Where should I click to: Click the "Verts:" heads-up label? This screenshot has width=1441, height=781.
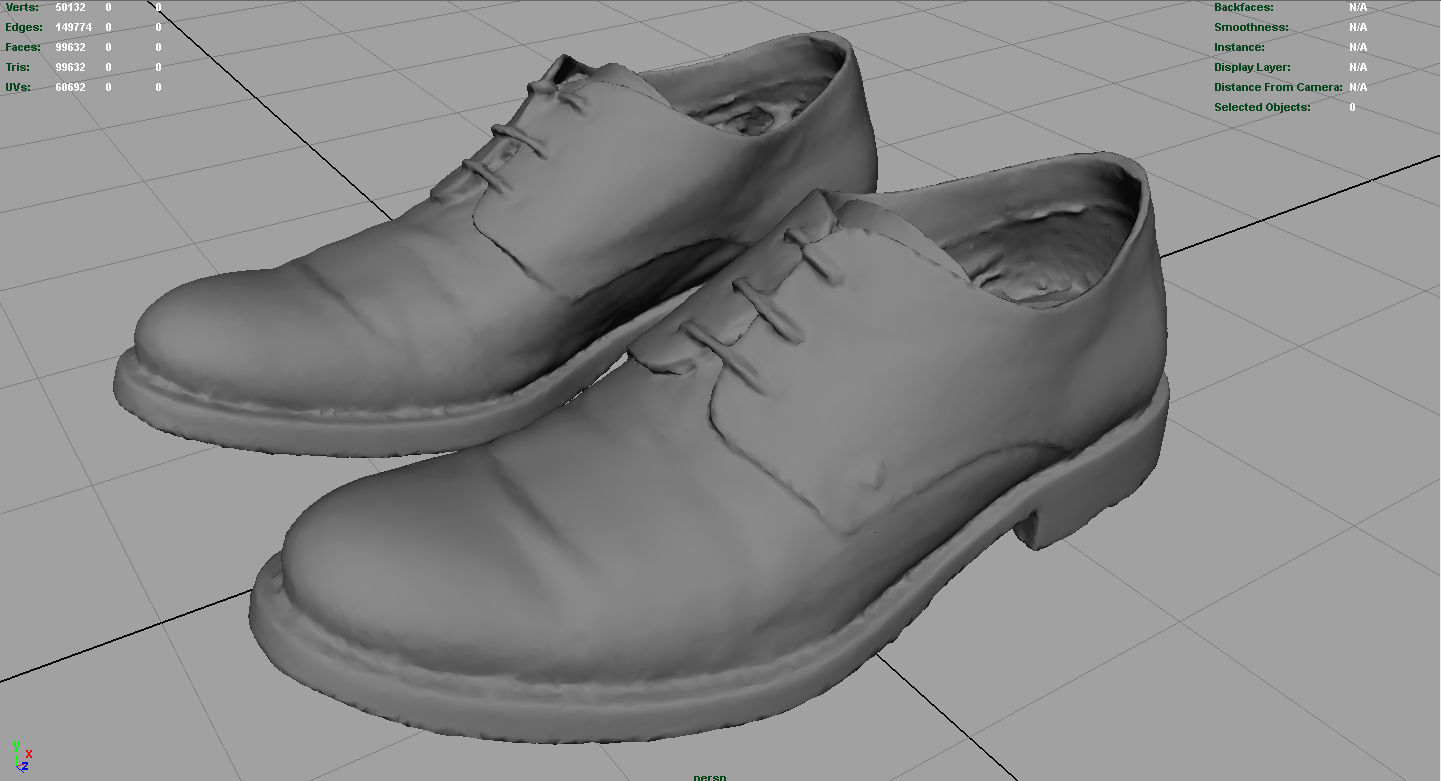tap(22, 7)
